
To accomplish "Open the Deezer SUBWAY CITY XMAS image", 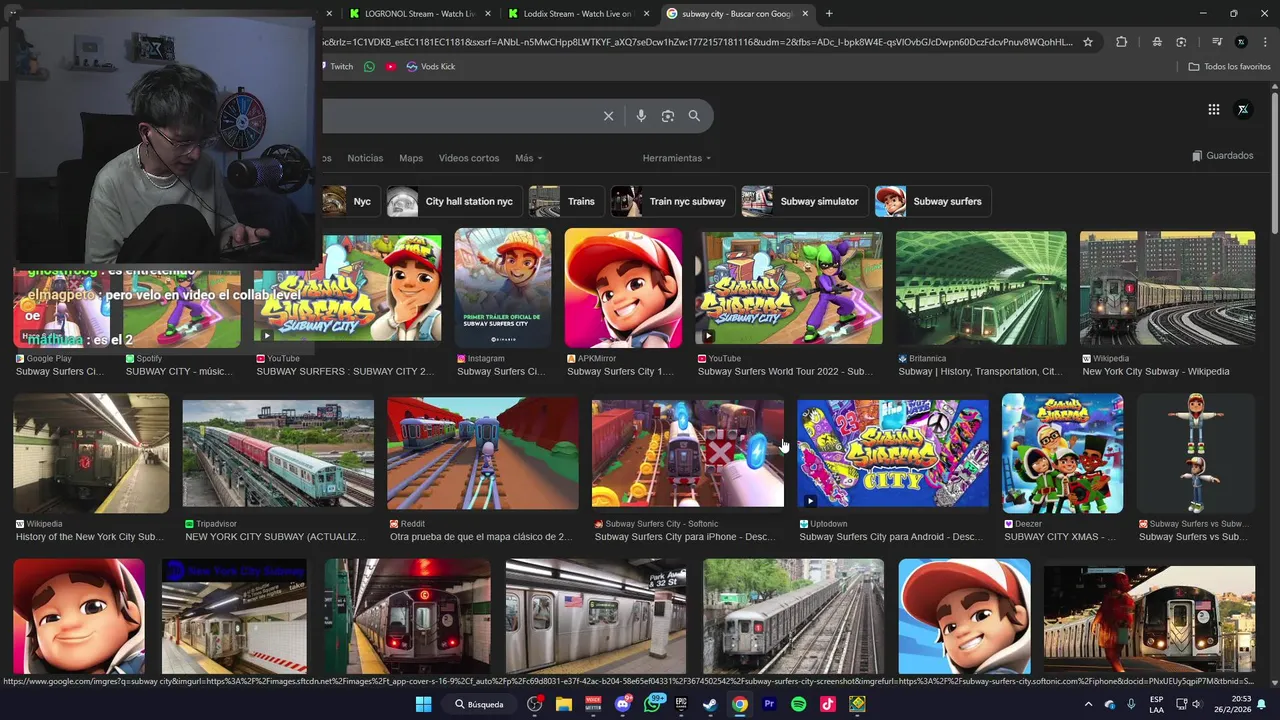I will (x=1063, y=453).
